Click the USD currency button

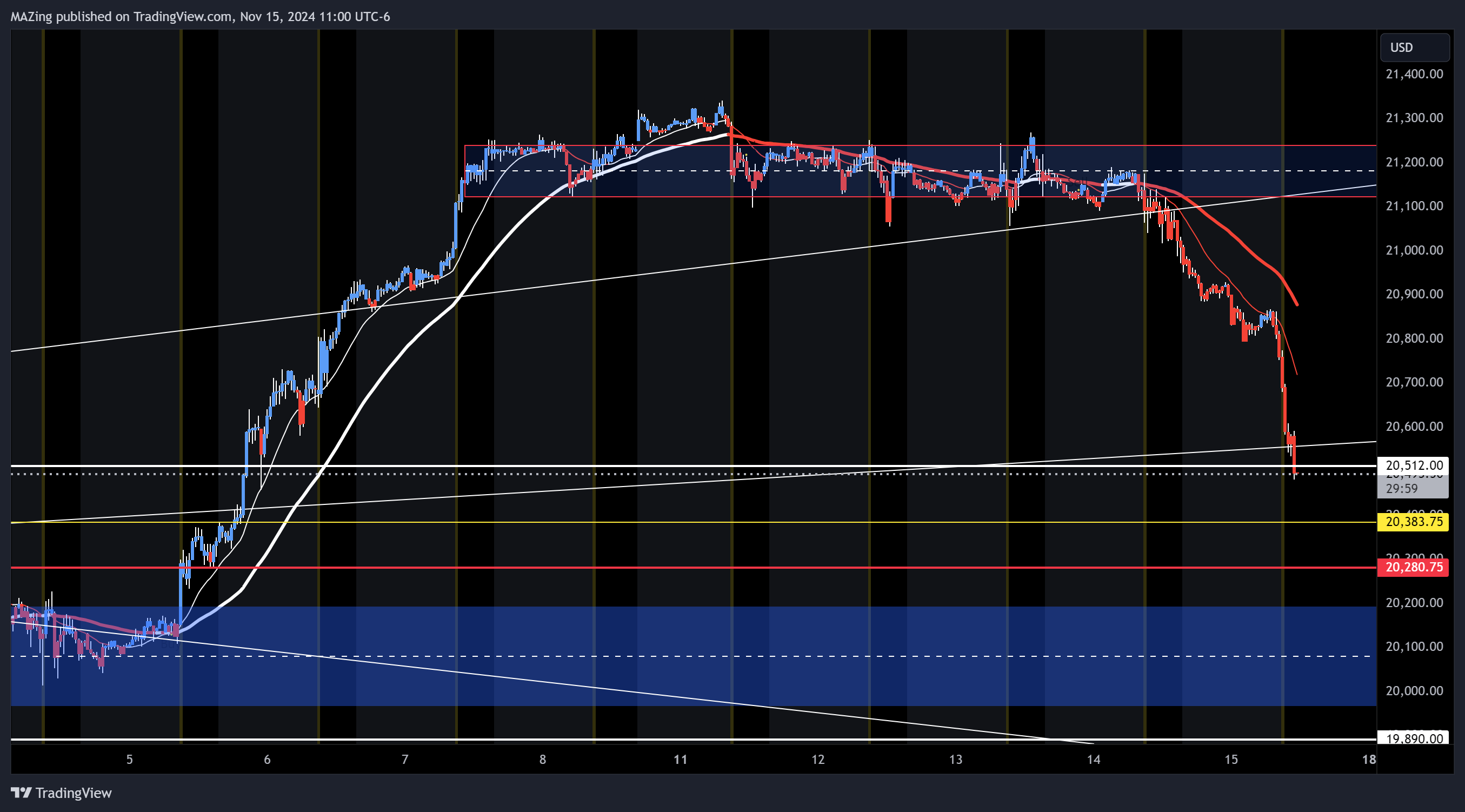(x=1414, y=47)
